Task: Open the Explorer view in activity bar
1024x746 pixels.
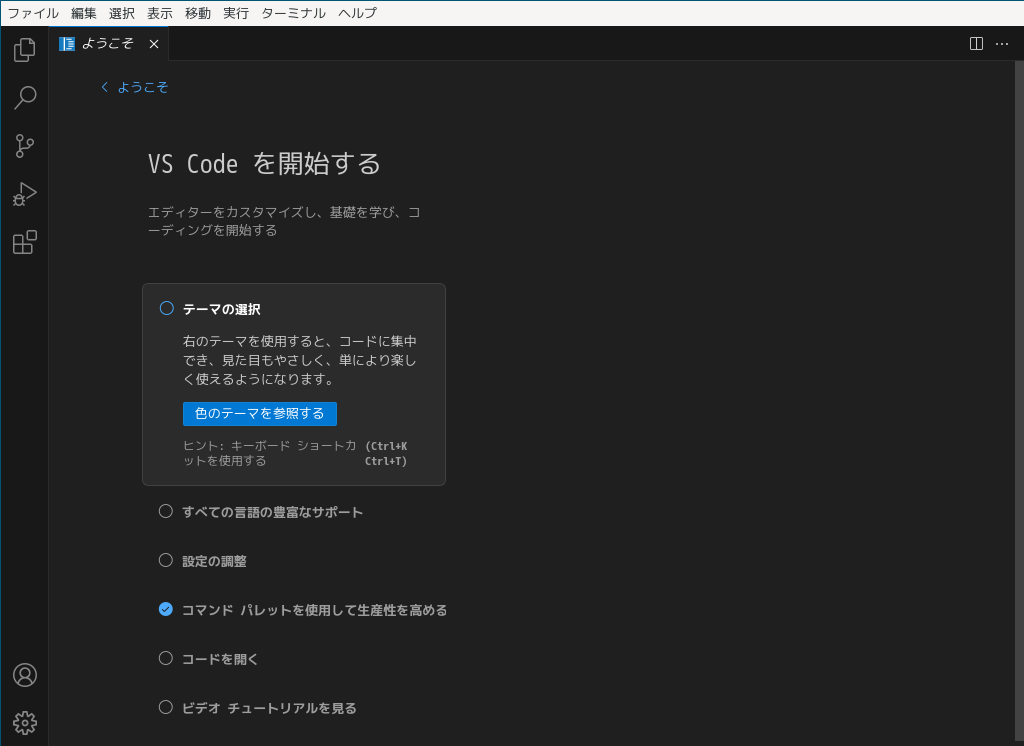Action: (x=25, y=50)
